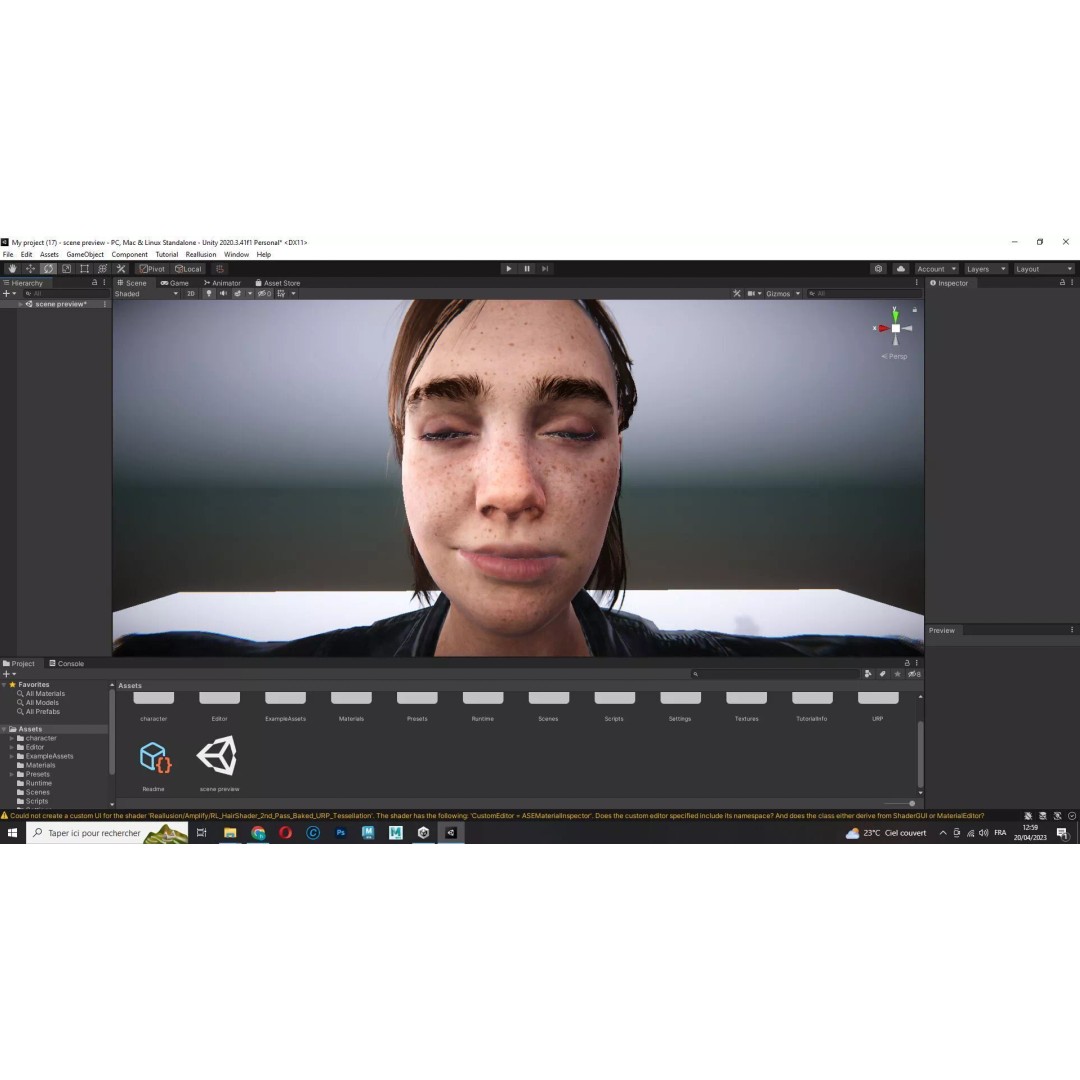The width and height of the screenshot is (1080, 1080).
Task: Open the GameObject menu
Action: 85,254
